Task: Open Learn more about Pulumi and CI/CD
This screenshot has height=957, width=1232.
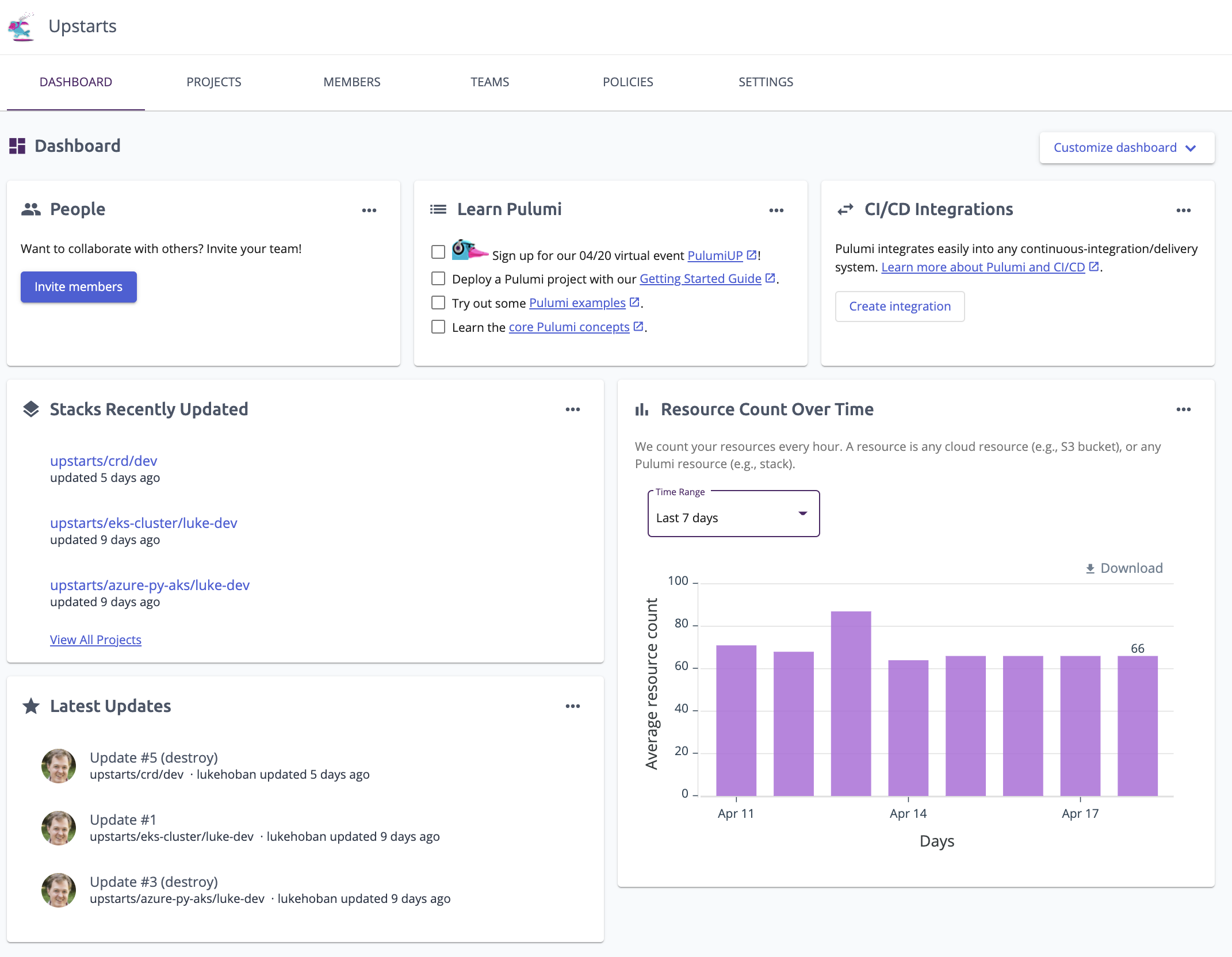Action: point(984,267)
